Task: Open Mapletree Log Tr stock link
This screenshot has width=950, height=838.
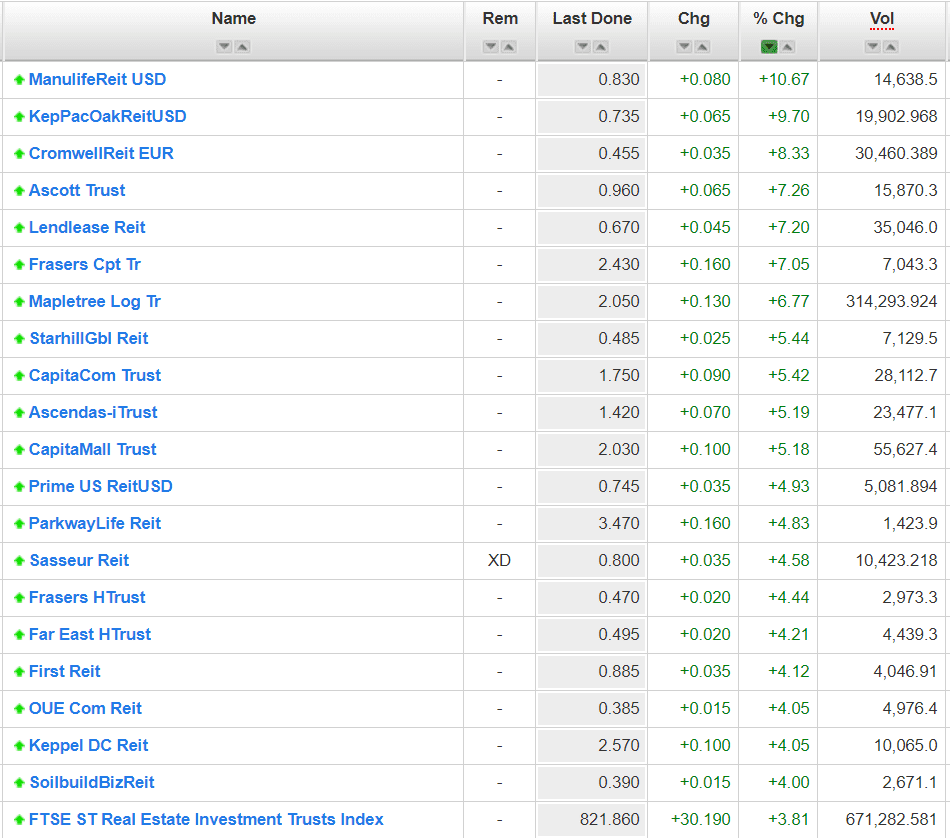Action: 95,301
